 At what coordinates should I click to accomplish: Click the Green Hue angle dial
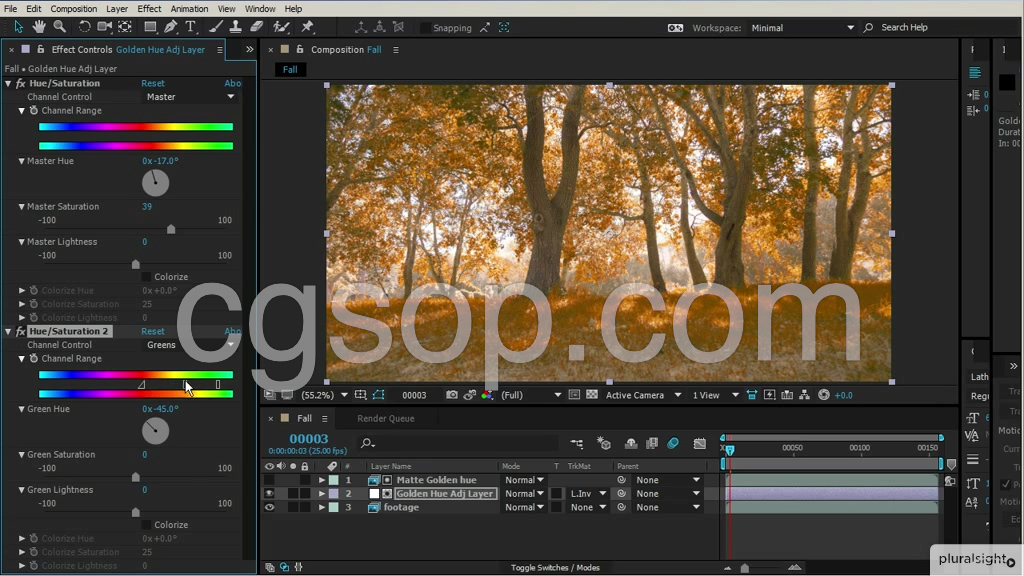click(155, 431)
